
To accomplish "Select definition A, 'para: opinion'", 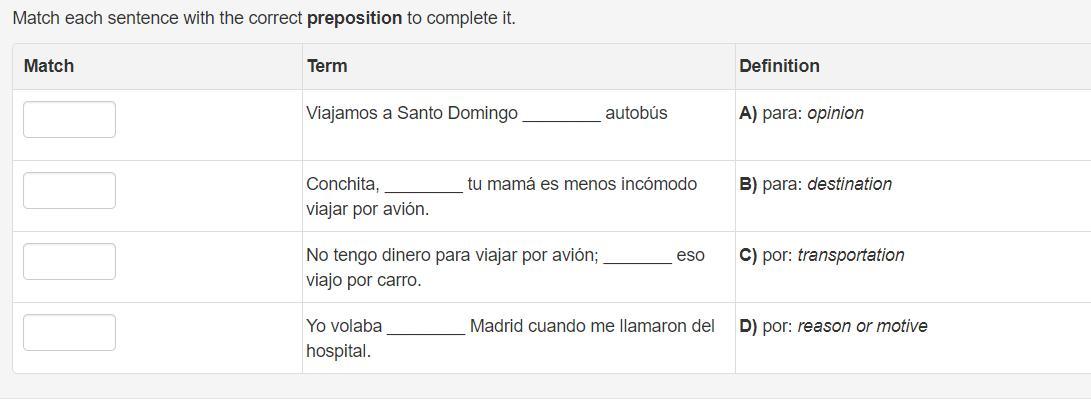I will click(801, 113).
